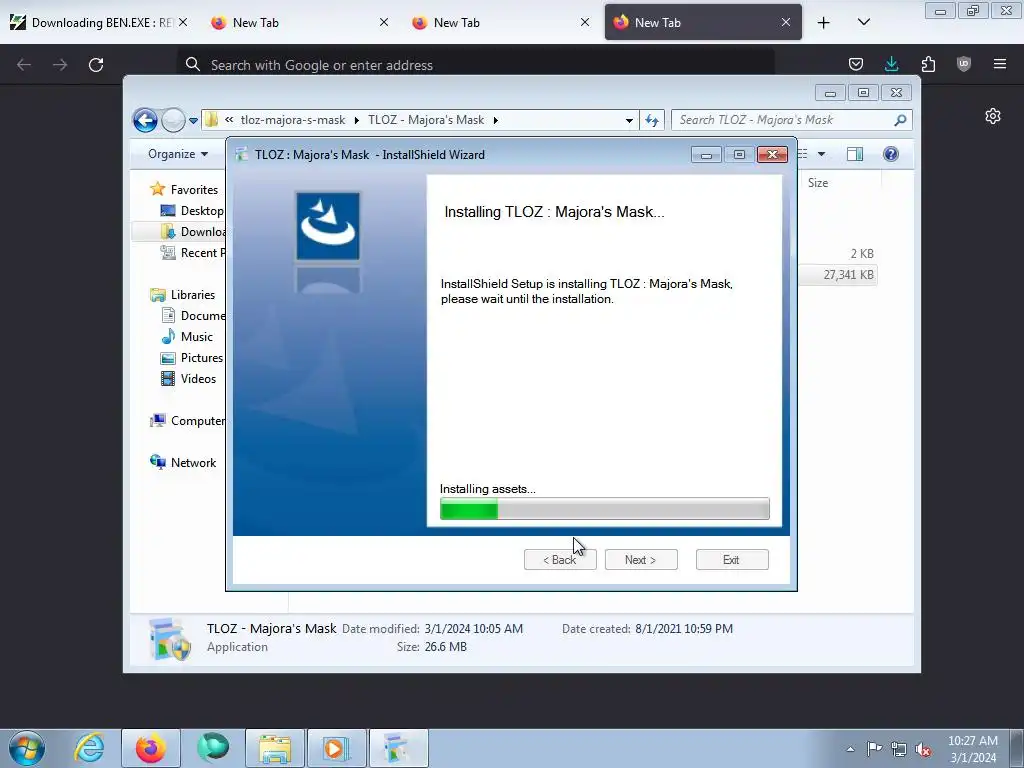Expand the Explorer address bar dropdown
The width and height of the screenshot is (1024, 768).
(x=629, y=120)
